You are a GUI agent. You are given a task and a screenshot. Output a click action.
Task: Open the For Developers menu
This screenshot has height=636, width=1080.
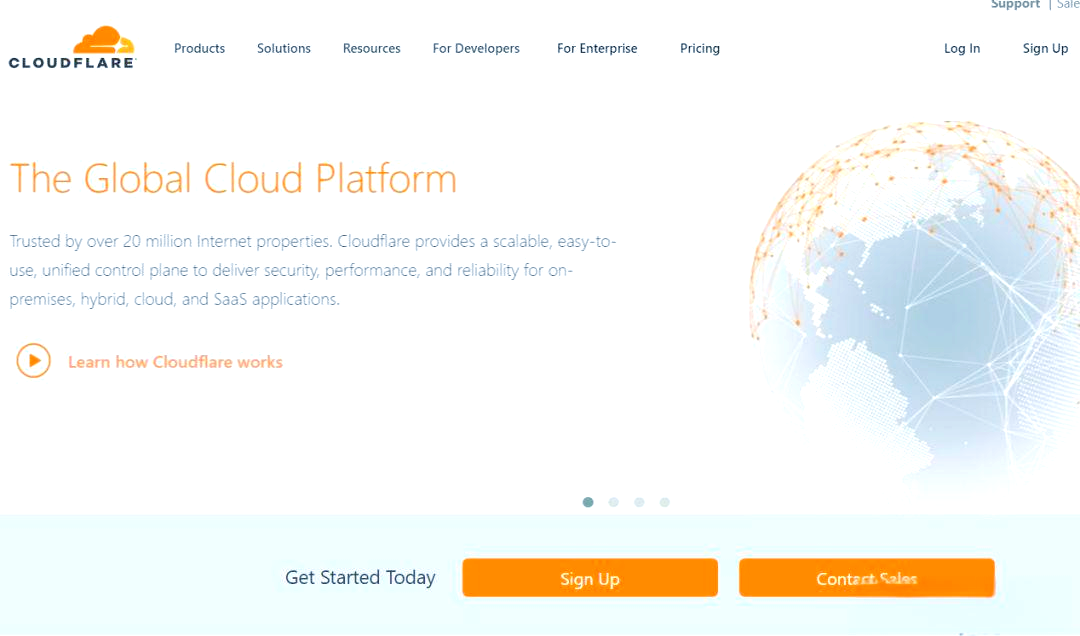[476, 48]
